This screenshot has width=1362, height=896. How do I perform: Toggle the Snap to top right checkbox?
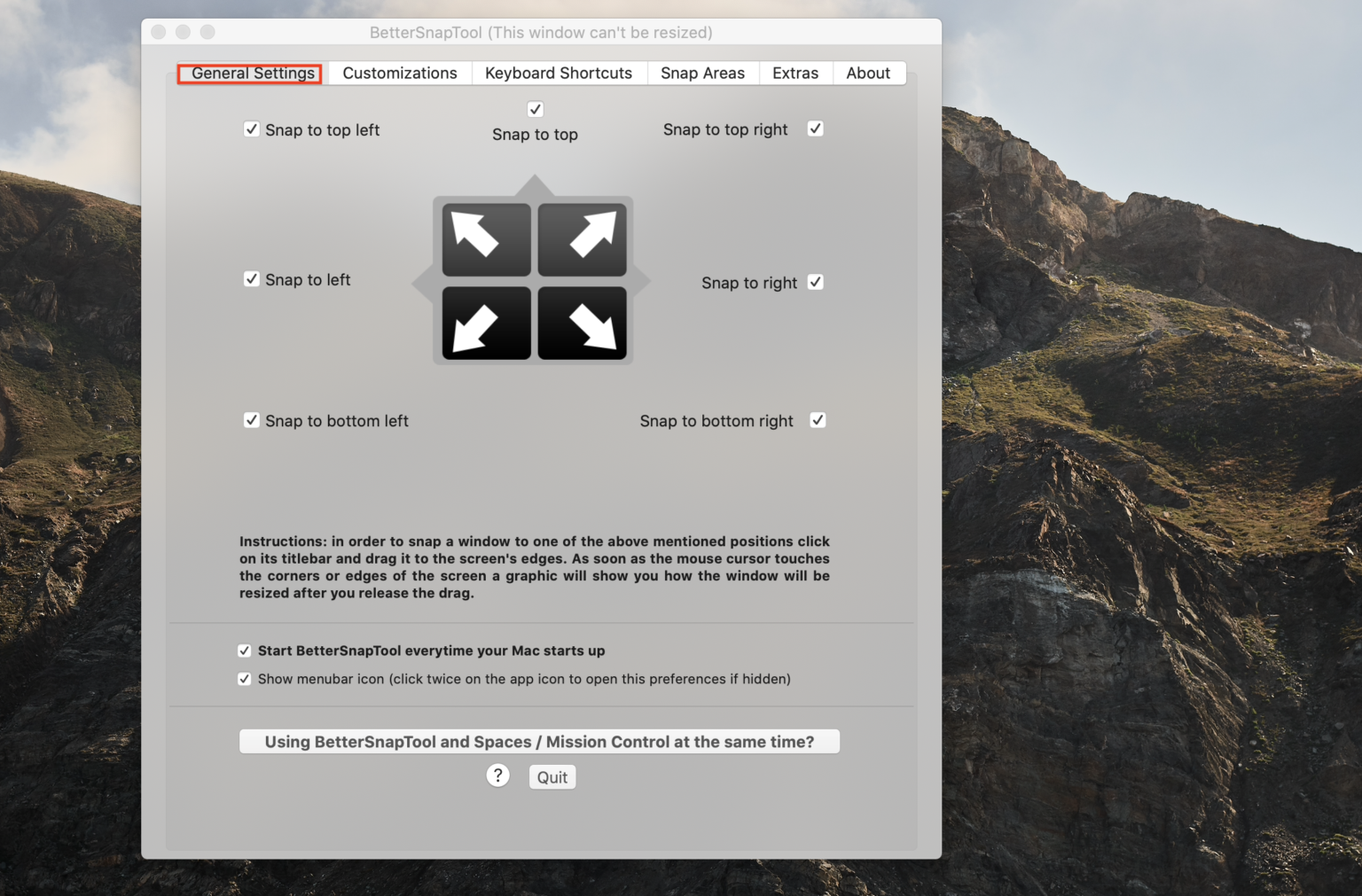816,129
